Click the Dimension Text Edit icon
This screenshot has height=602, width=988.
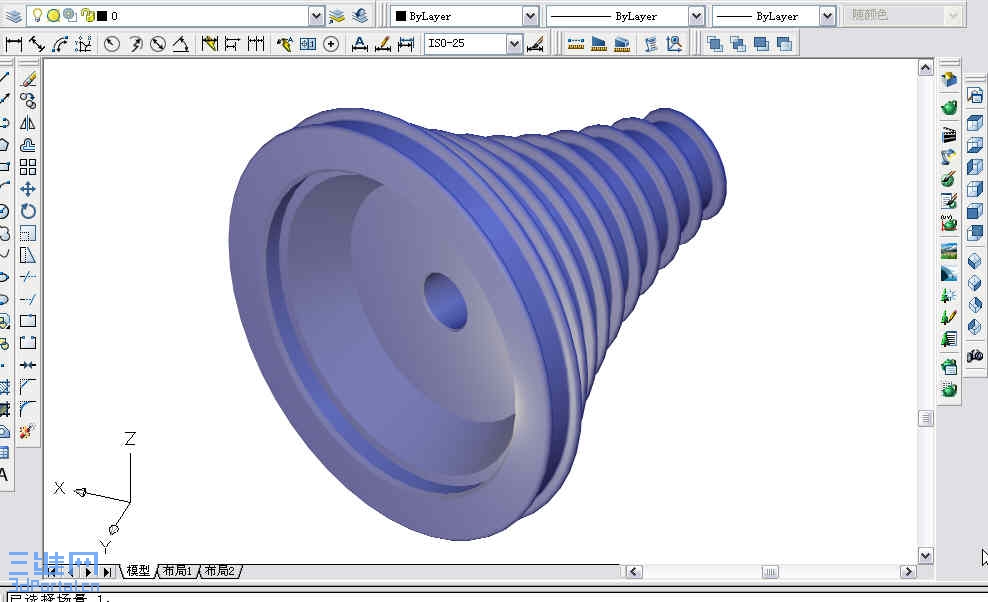382,43
